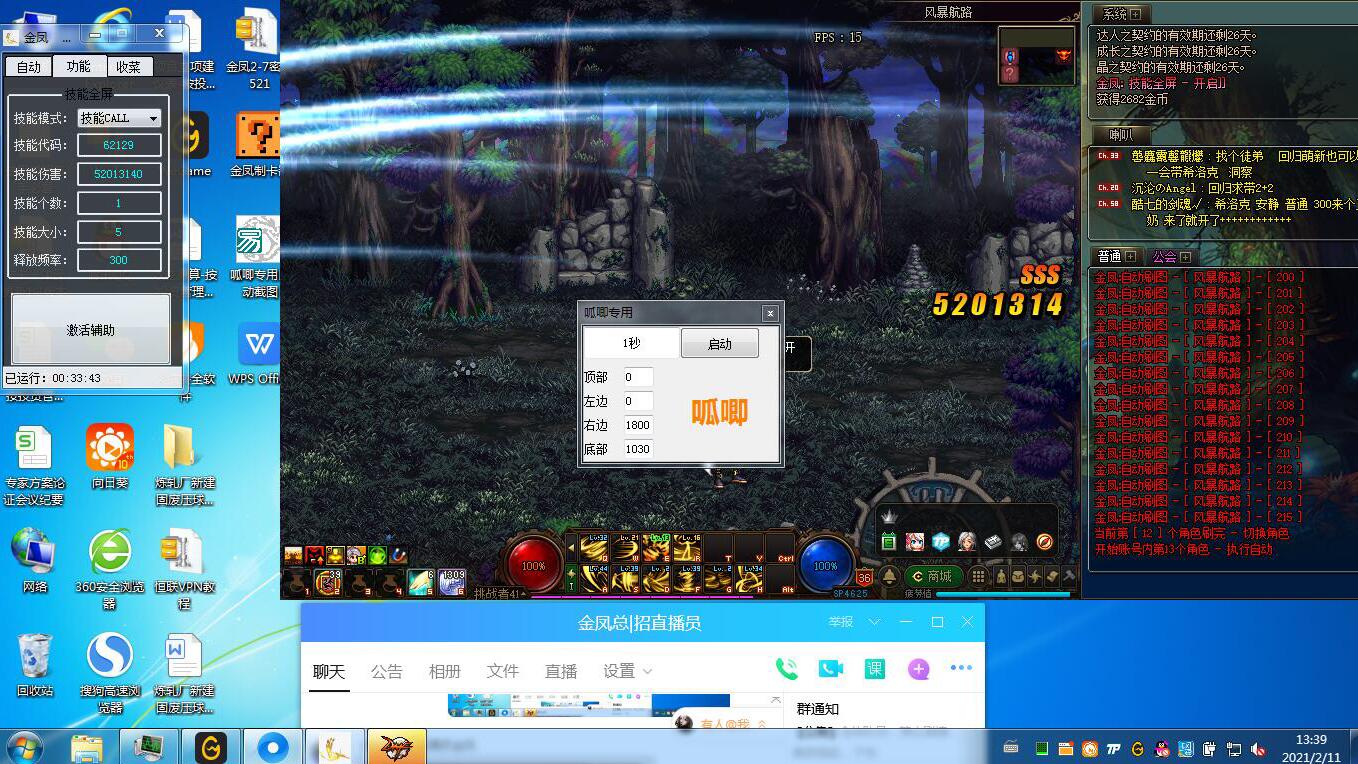Open the game's grid main menu icon
The image size is (1358, 764).
click(978, 576)
